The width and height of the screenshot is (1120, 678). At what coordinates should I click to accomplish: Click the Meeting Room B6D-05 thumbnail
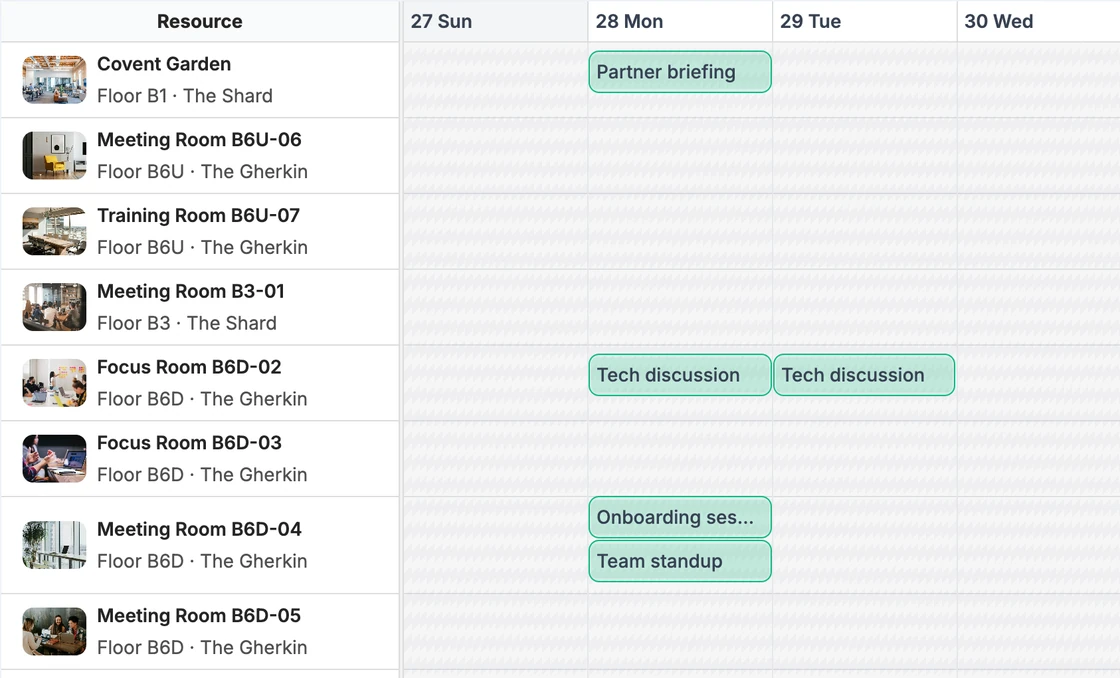pyautogui.click(x=54, y=631)
